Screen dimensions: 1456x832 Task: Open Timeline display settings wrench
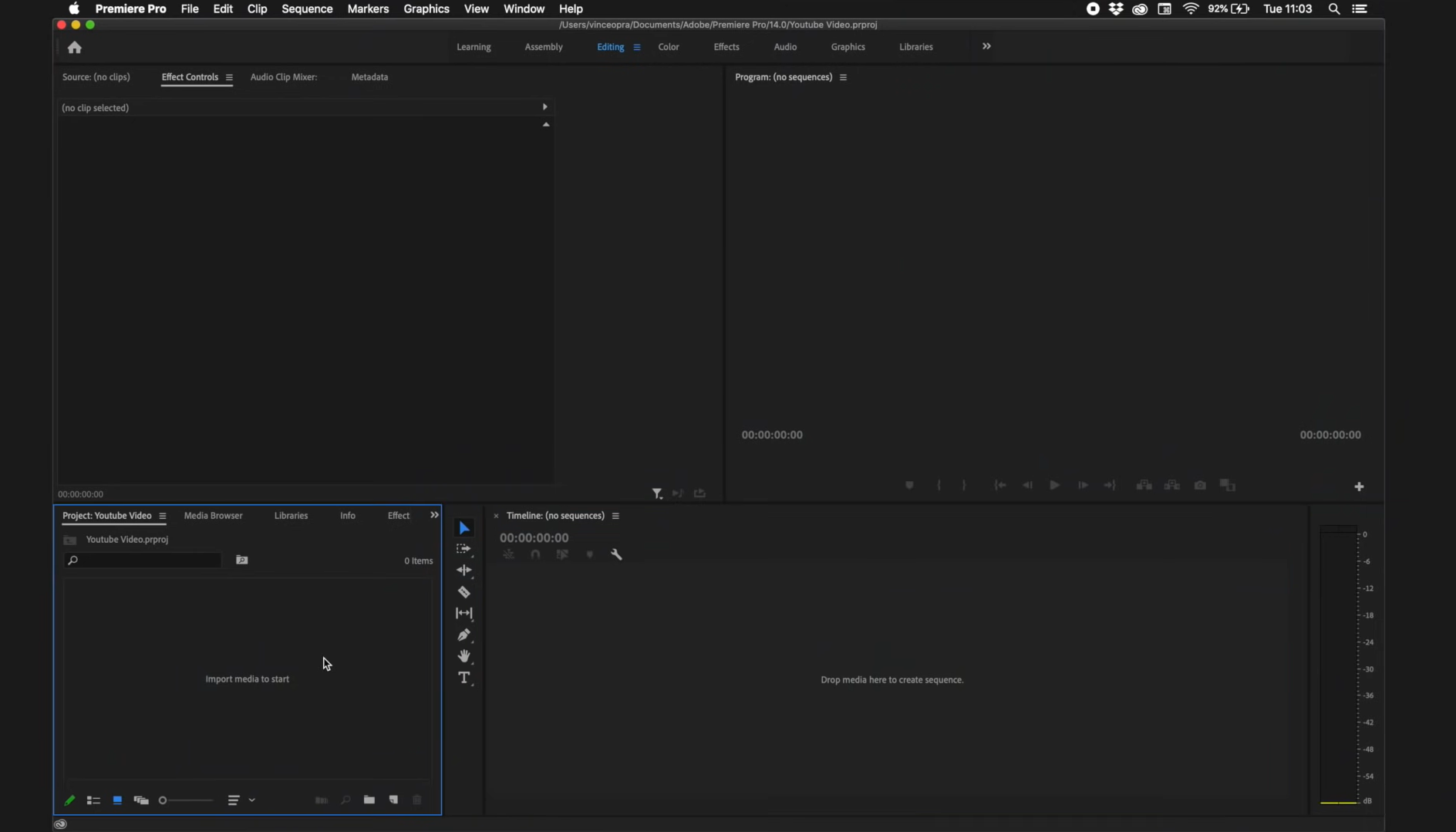click(x=617, y=554)
